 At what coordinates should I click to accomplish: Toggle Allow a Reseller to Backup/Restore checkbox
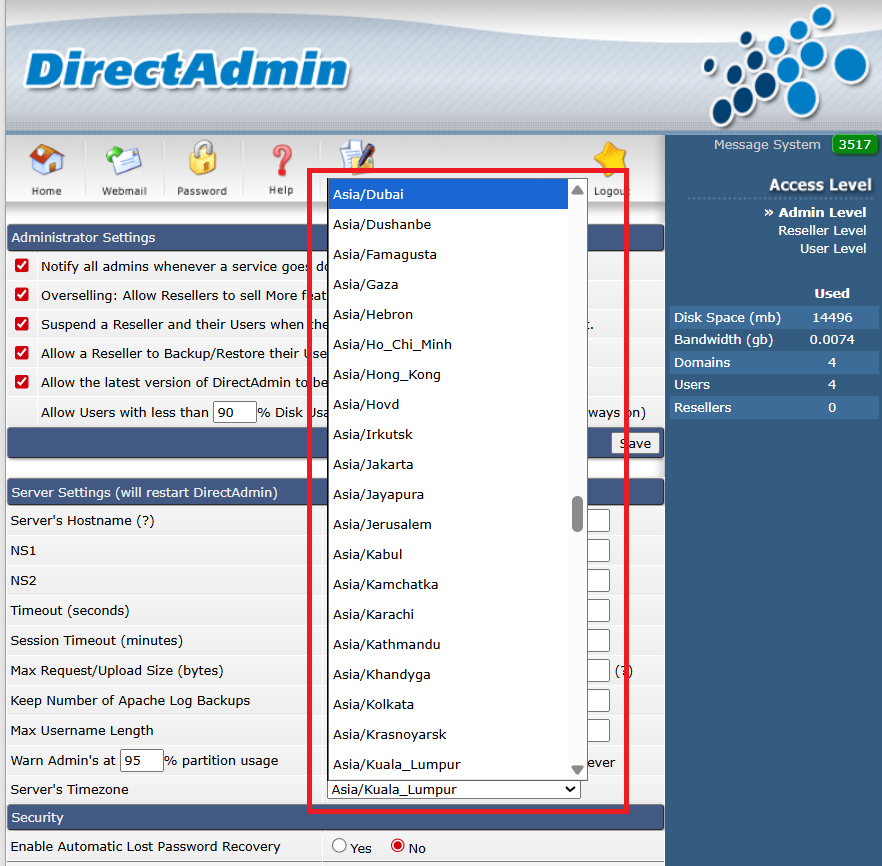click(22, 353)
